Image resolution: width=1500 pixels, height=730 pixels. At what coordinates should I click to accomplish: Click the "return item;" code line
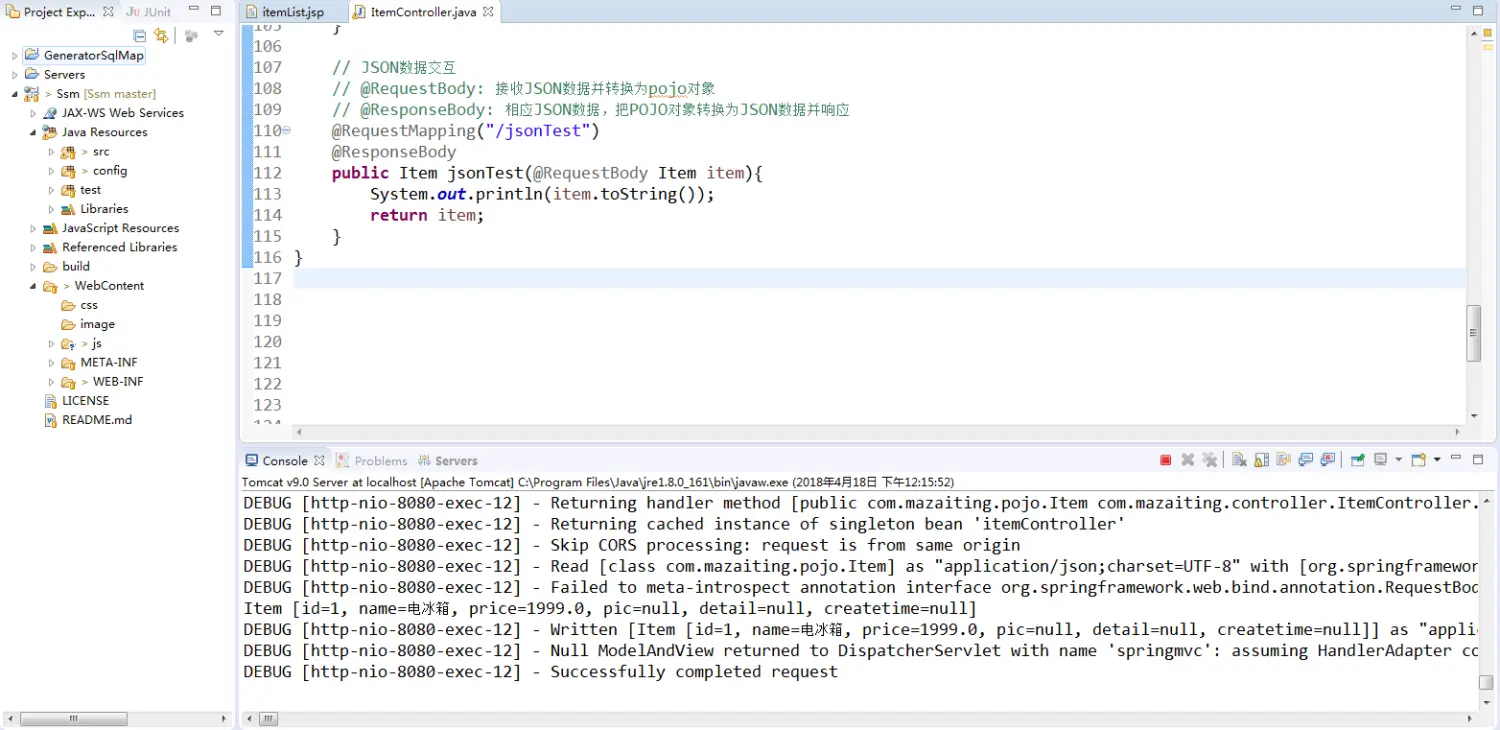(x=427, y=215)
